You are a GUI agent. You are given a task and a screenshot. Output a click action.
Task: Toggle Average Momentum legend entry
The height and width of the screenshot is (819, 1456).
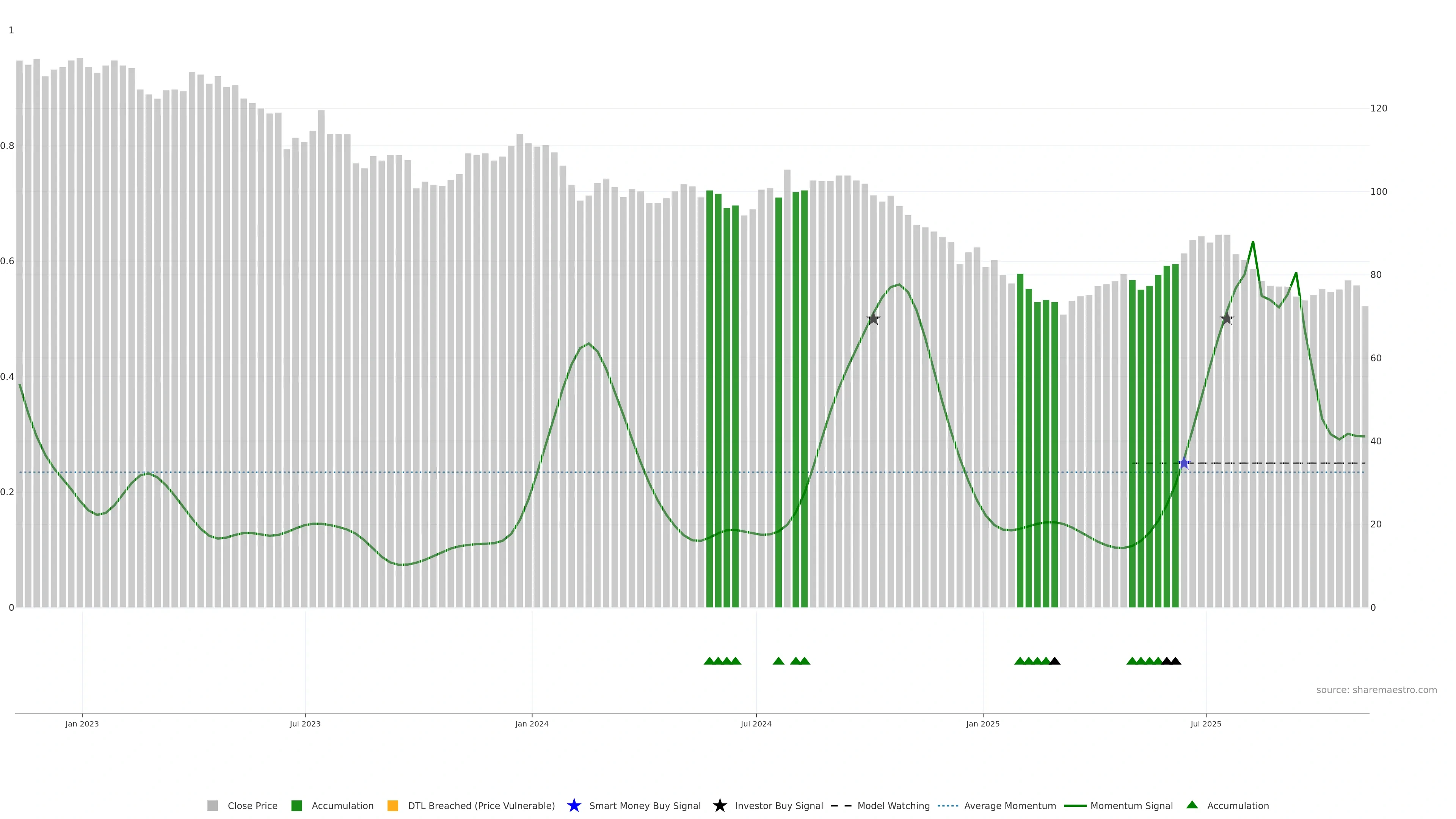point(1009,806)
